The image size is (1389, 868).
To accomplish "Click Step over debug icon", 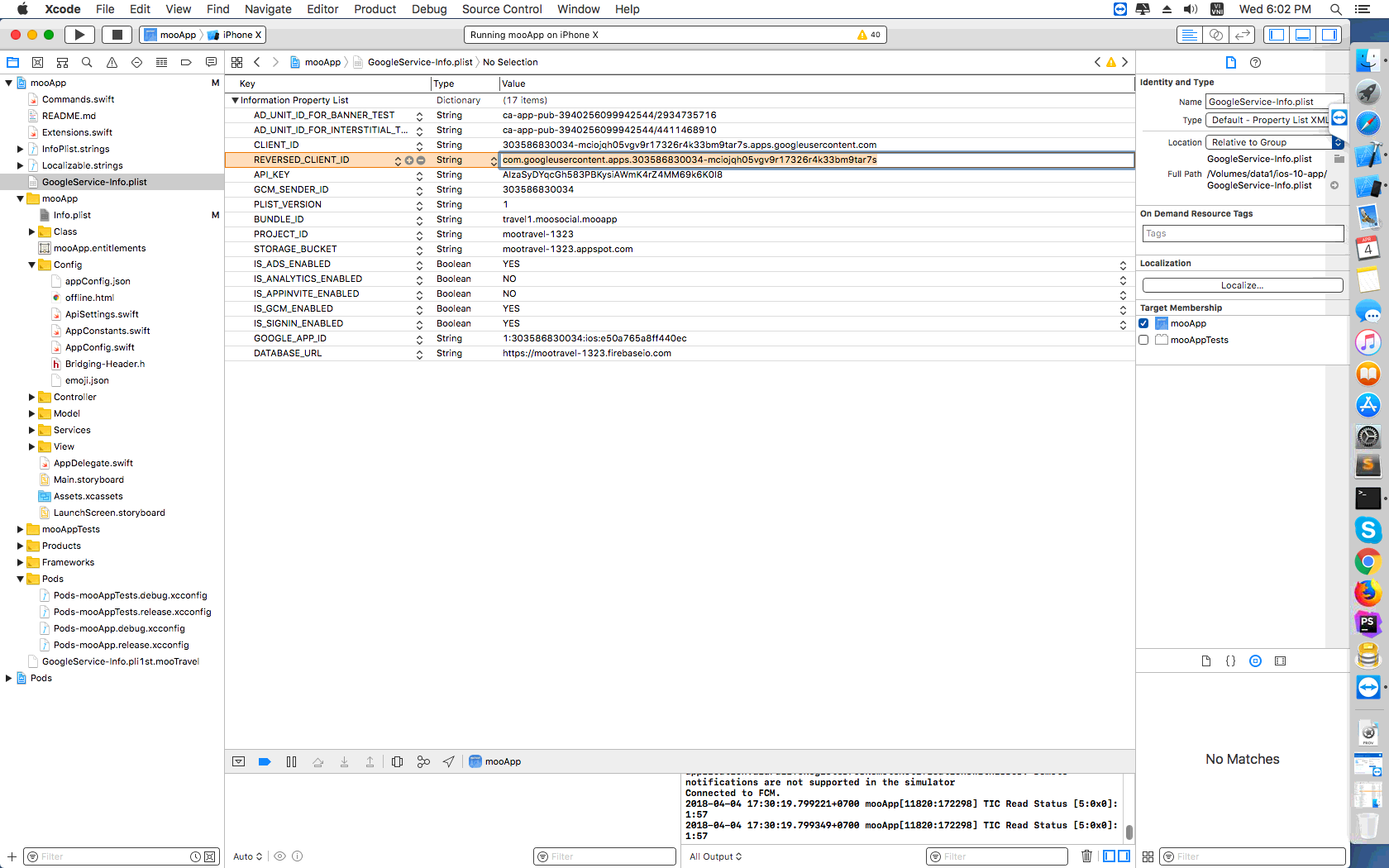I will coord(317,762).
